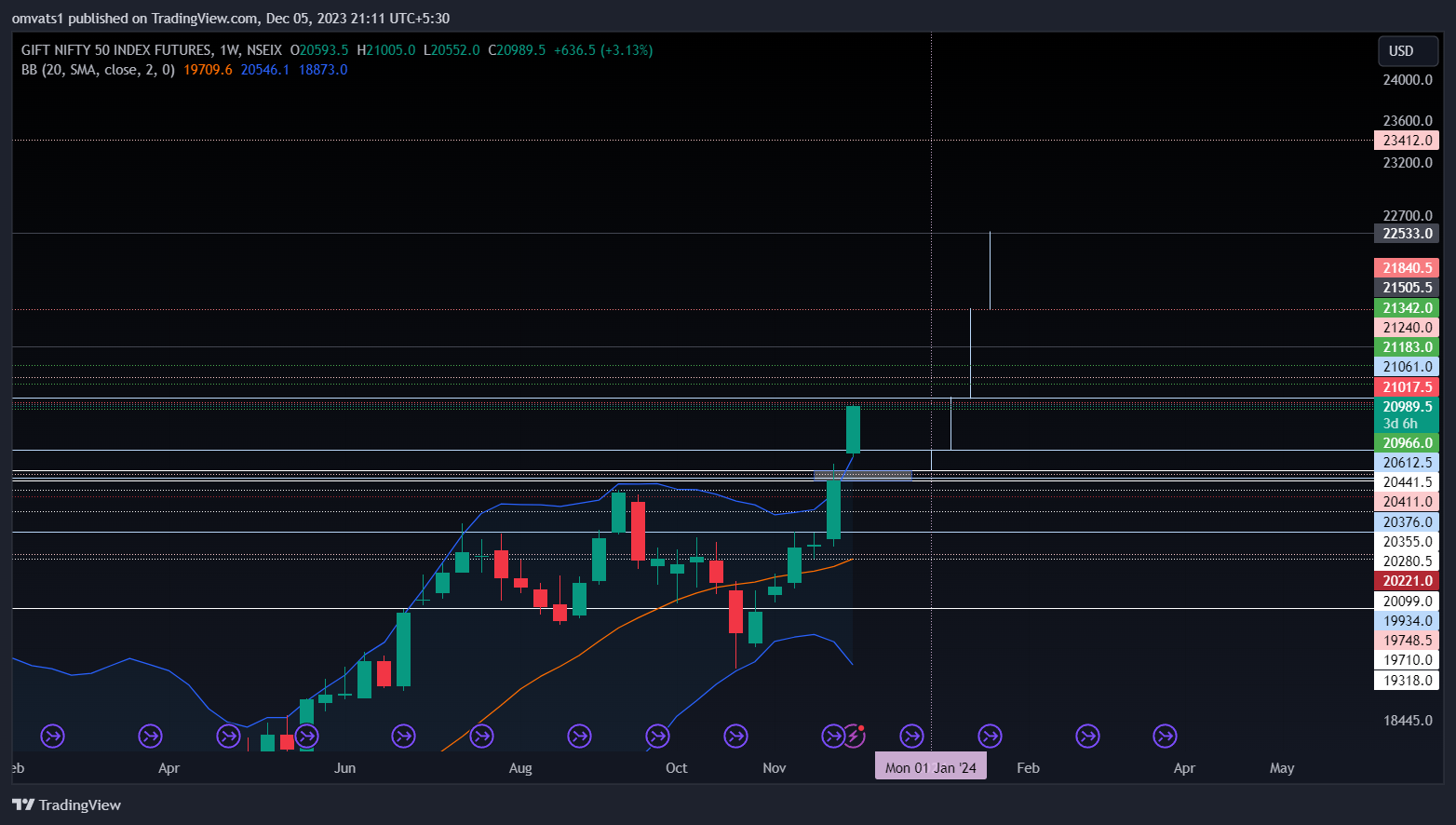
Task: Click the 21183.0 price label
Action: click(x=1407, y=347)
